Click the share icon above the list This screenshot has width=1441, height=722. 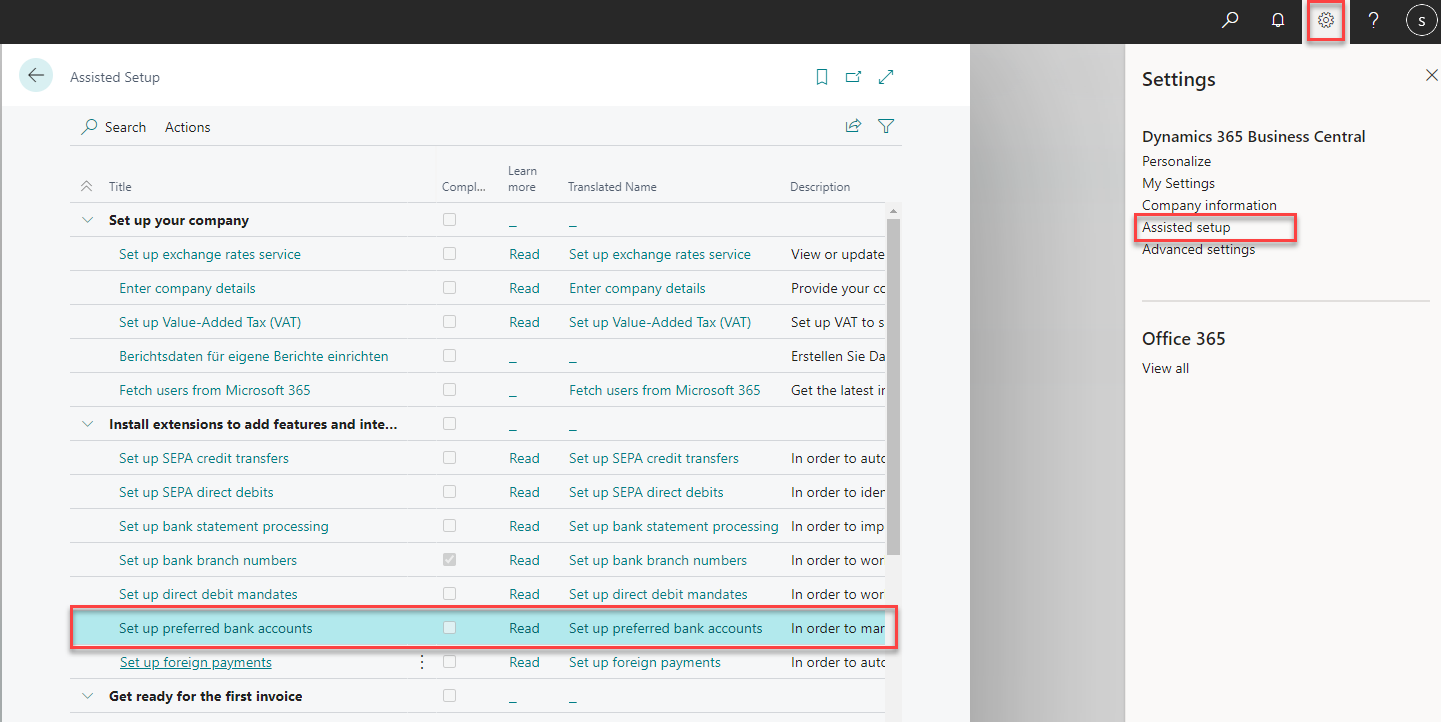853,126
